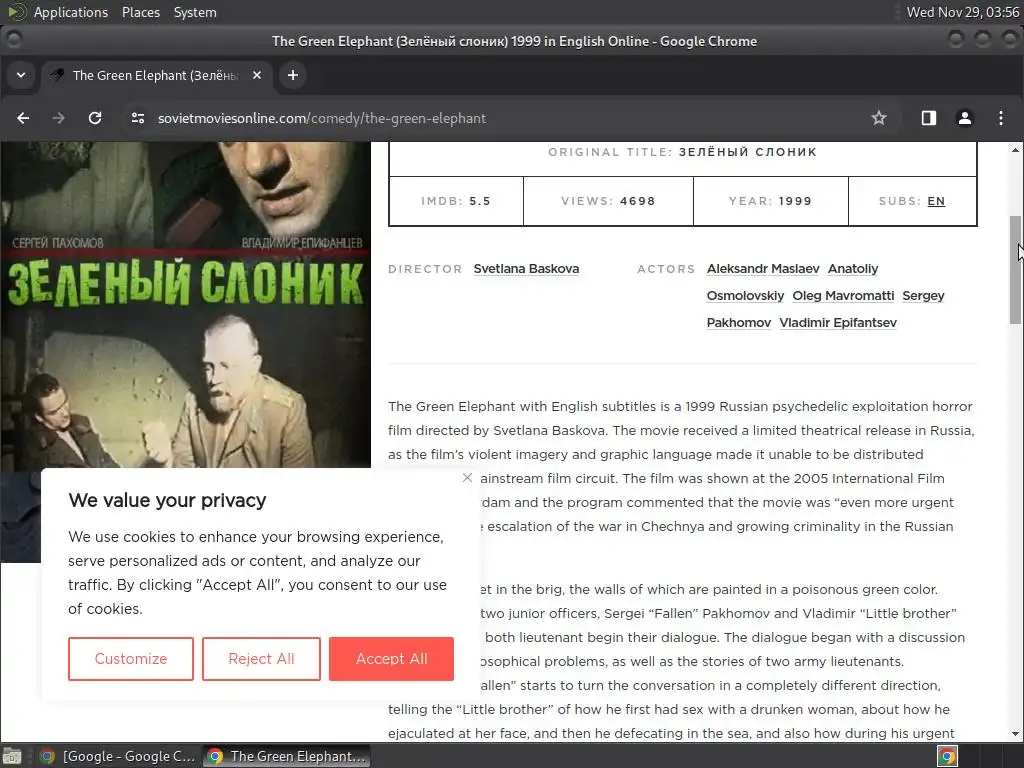Select The Green Elephant browser tab
The height and width of the screenshot is (768, 1024).
pyautogui.click(x=157, y=75)
